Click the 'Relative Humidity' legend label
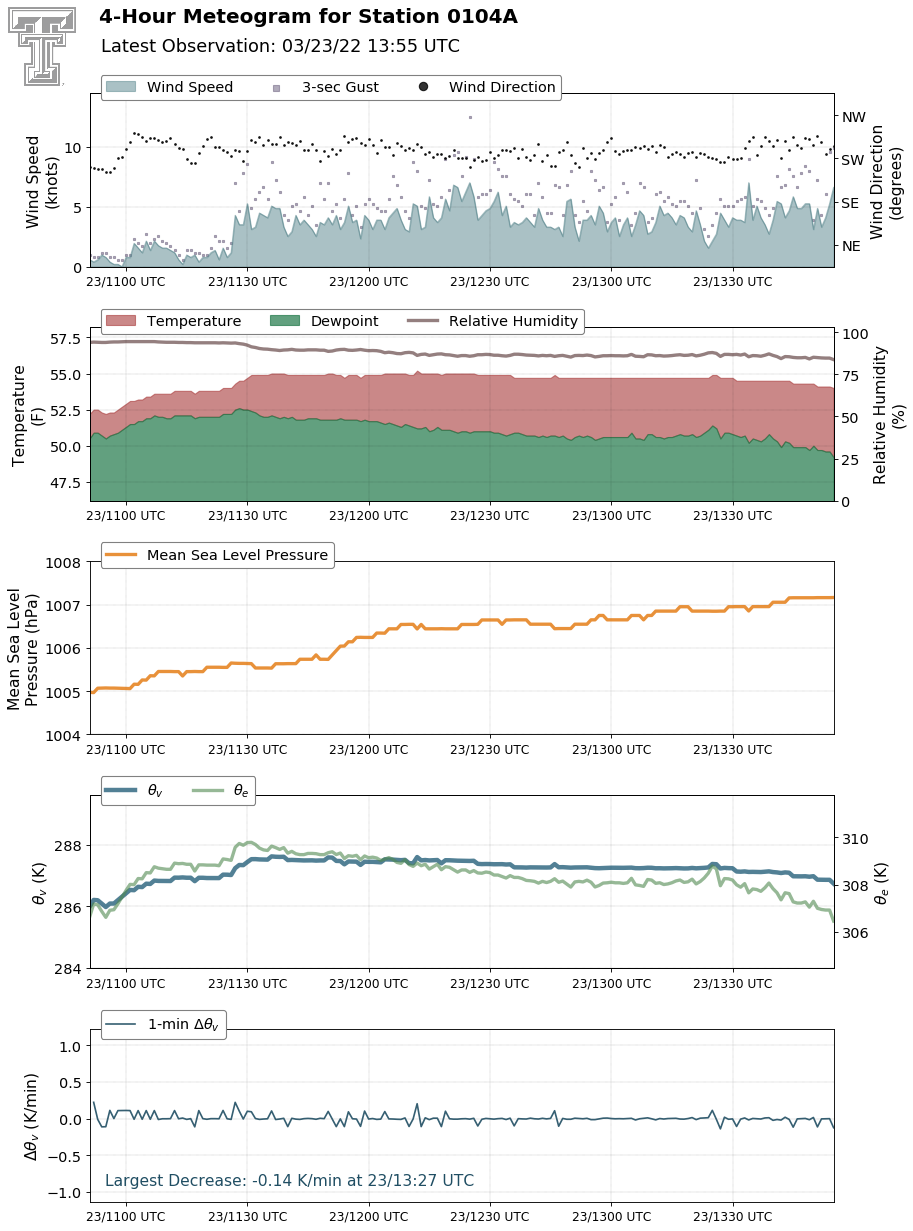 point(514,321)
